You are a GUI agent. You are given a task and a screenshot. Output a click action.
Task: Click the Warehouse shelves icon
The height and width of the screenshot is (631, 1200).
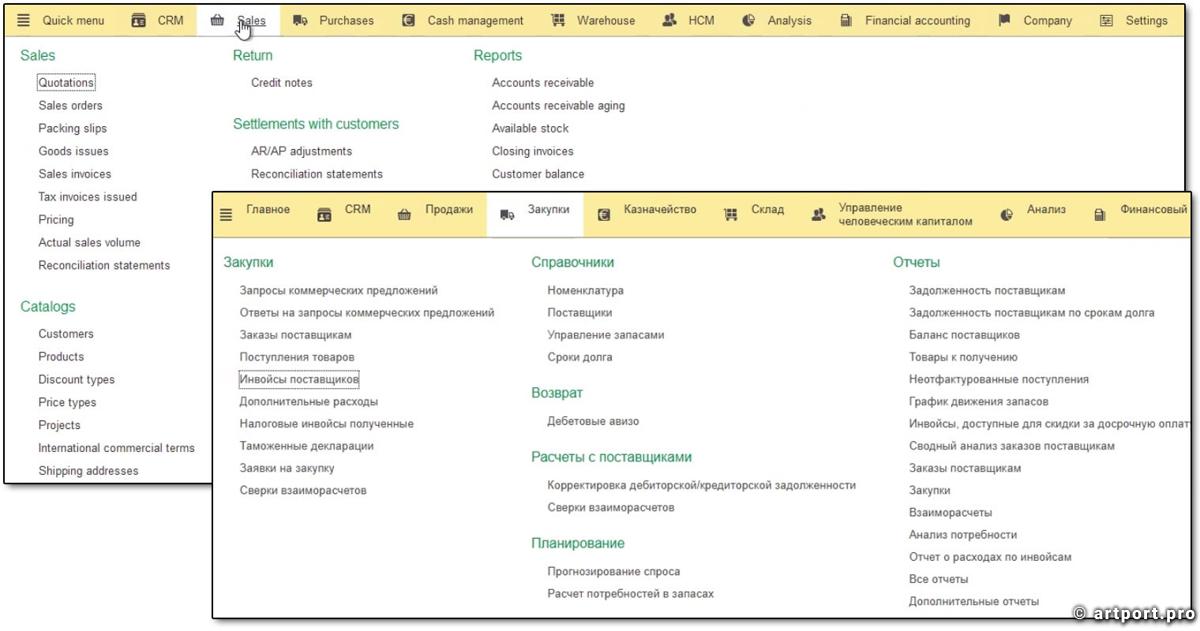[558, 20]
